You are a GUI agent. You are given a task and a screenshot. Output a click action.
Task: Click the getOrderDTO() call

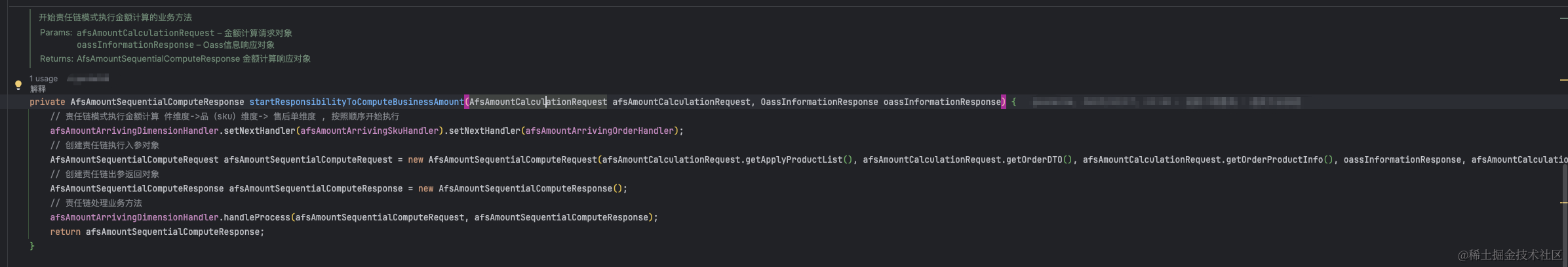tap(1038, 160)
